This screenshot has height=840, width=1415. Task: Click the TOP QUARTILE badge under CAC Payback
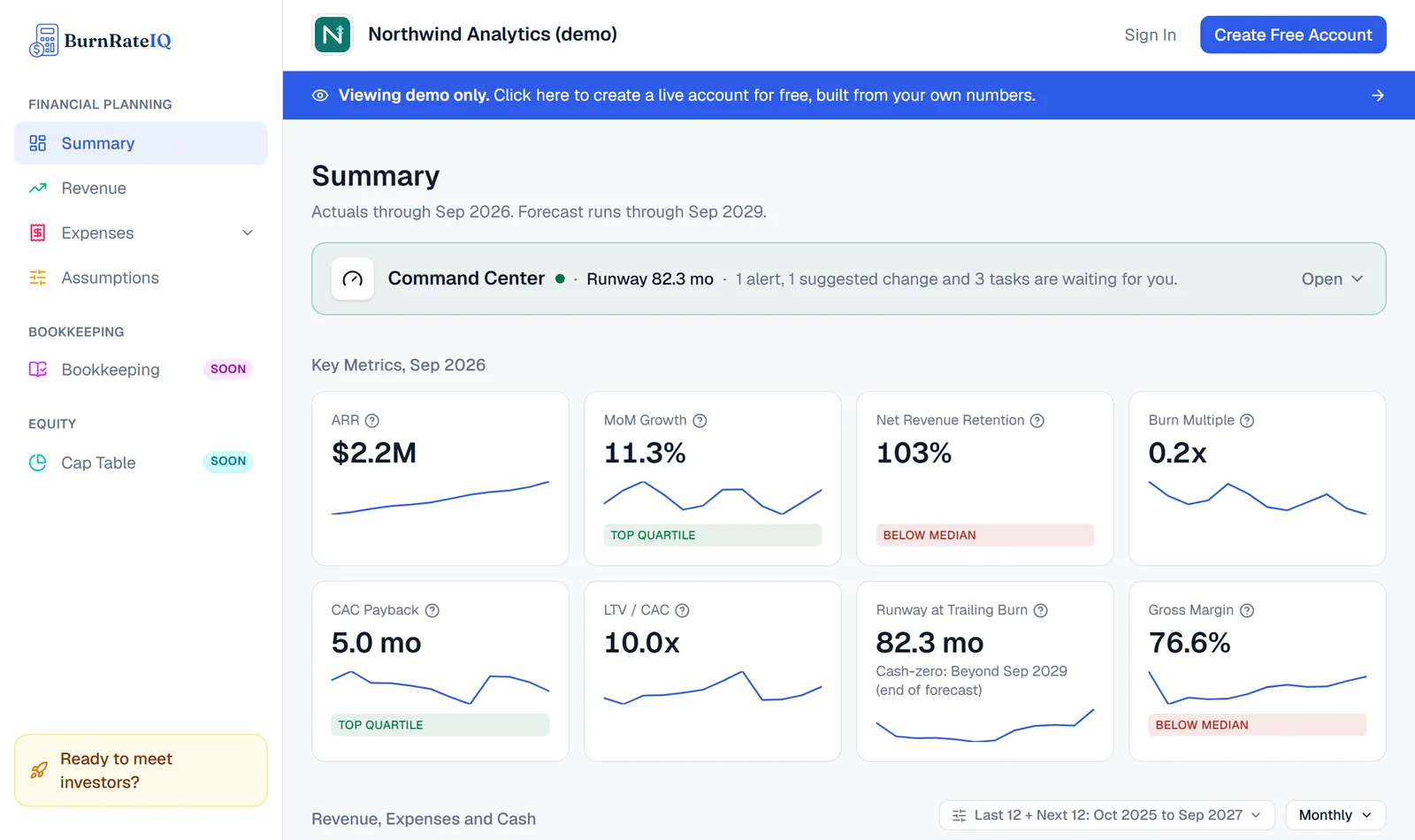point(440,725)
